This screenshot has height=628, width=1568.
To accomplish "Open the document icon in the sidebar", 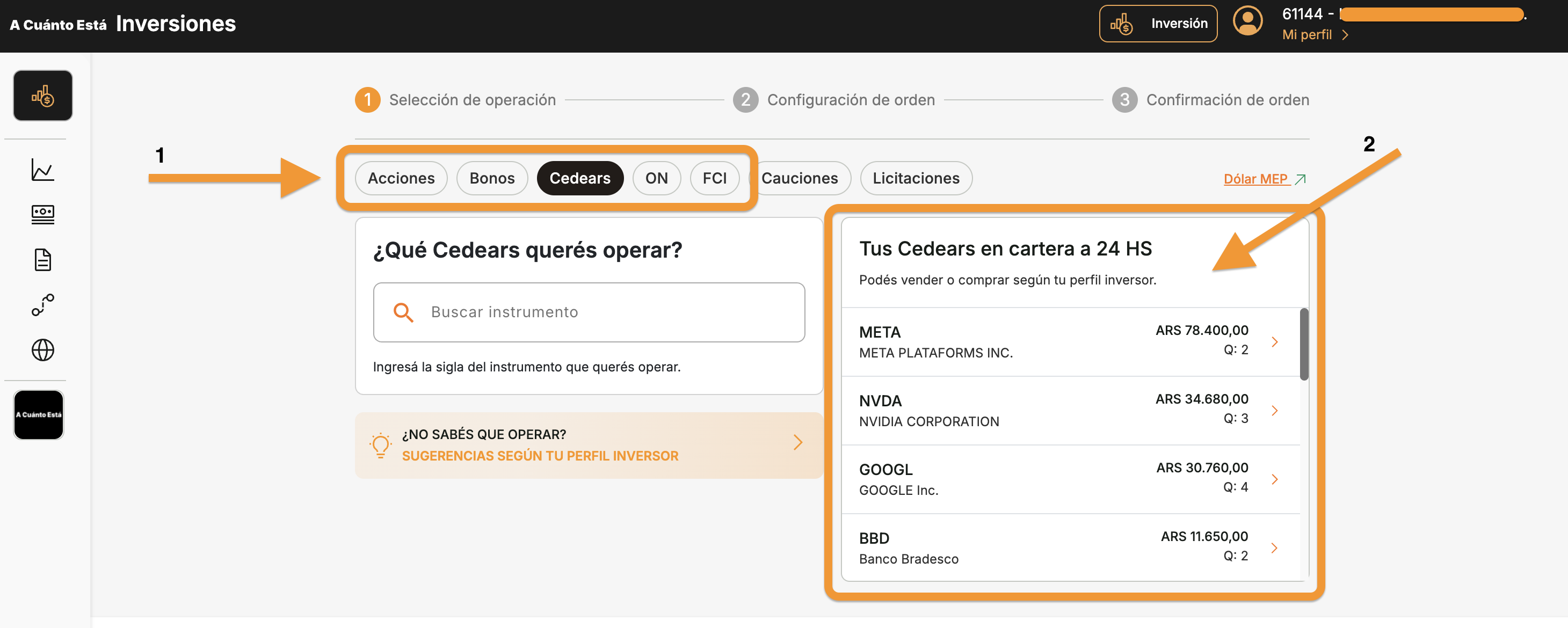I will (x=42, y=259).
